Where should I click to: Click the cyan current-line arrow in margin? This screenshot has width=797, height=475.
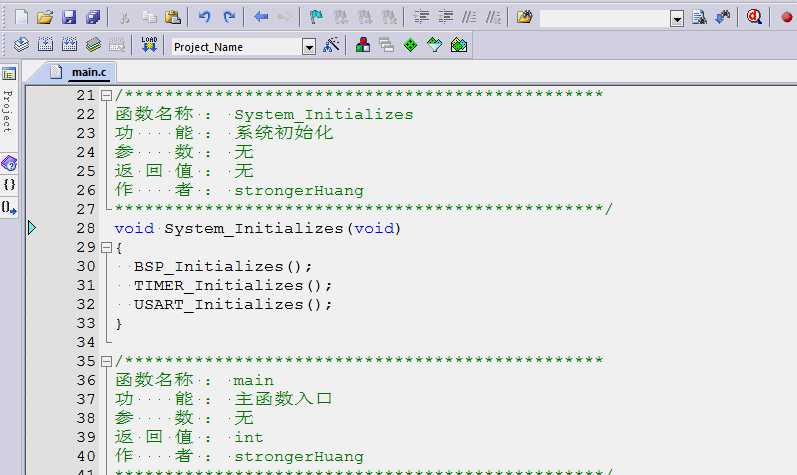click(x=32, y=228)
